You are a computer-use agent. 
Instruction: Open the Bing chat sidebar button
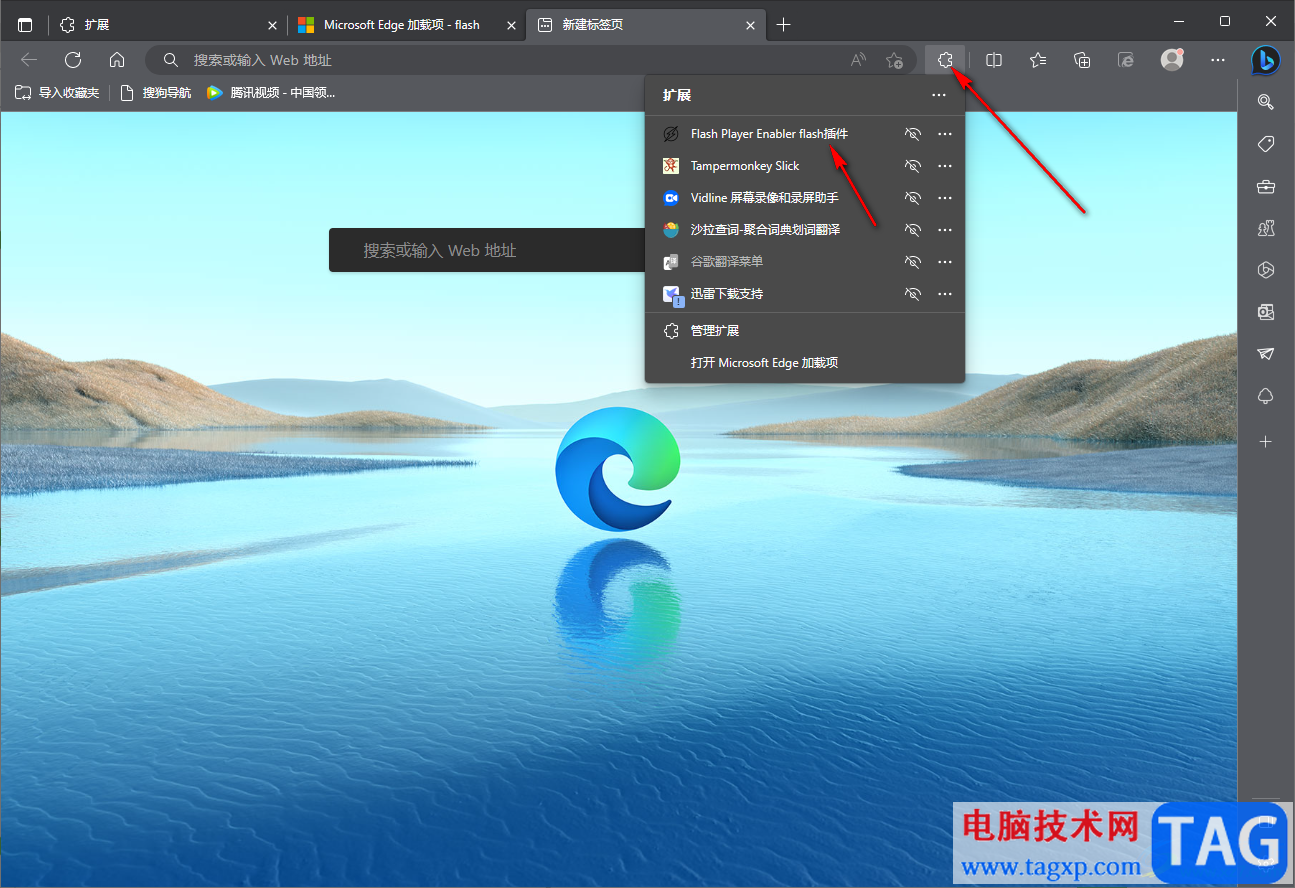(1266, 60)
